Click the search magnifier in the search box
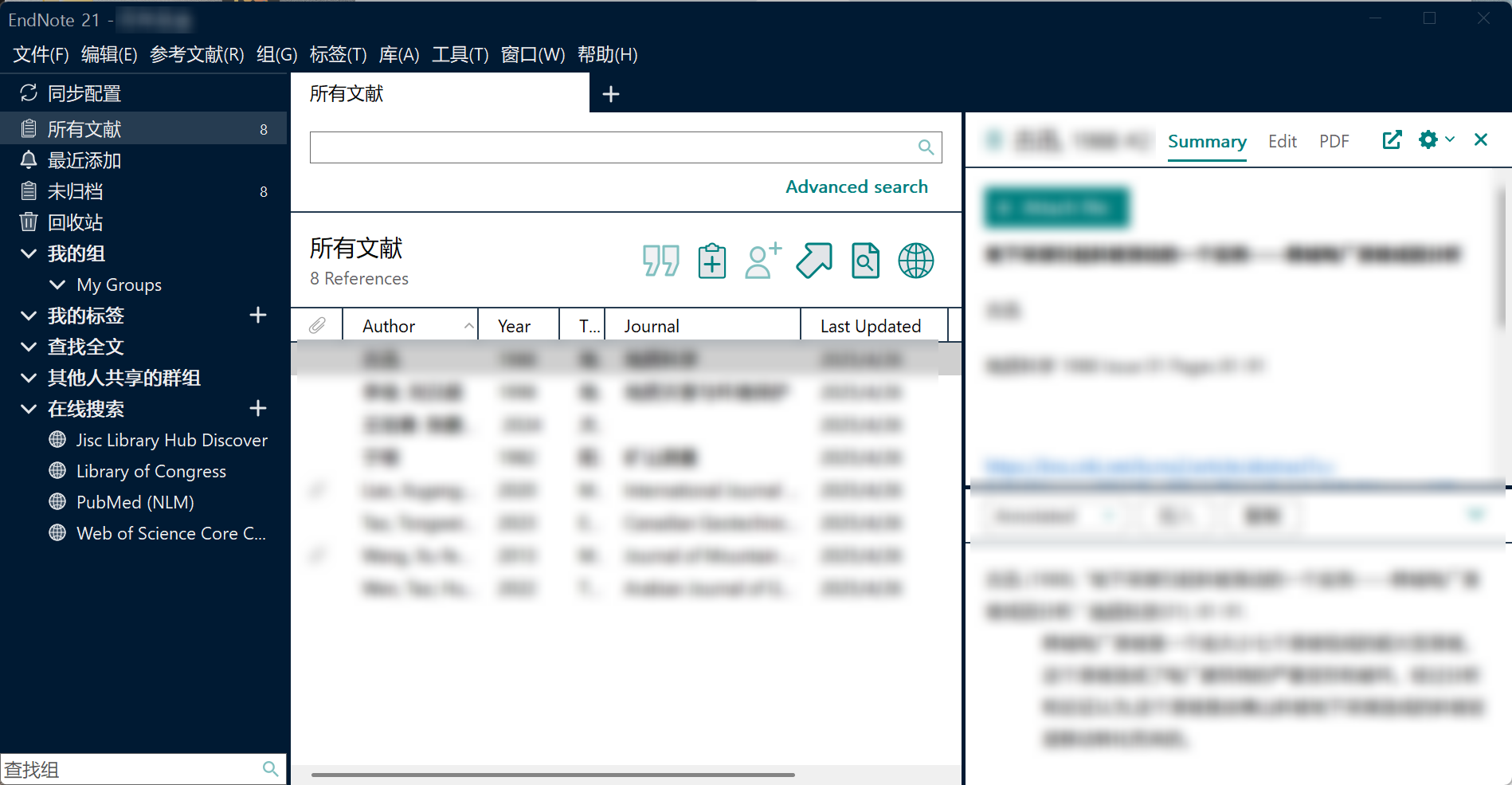The image size is (1512, 785). 926,147
